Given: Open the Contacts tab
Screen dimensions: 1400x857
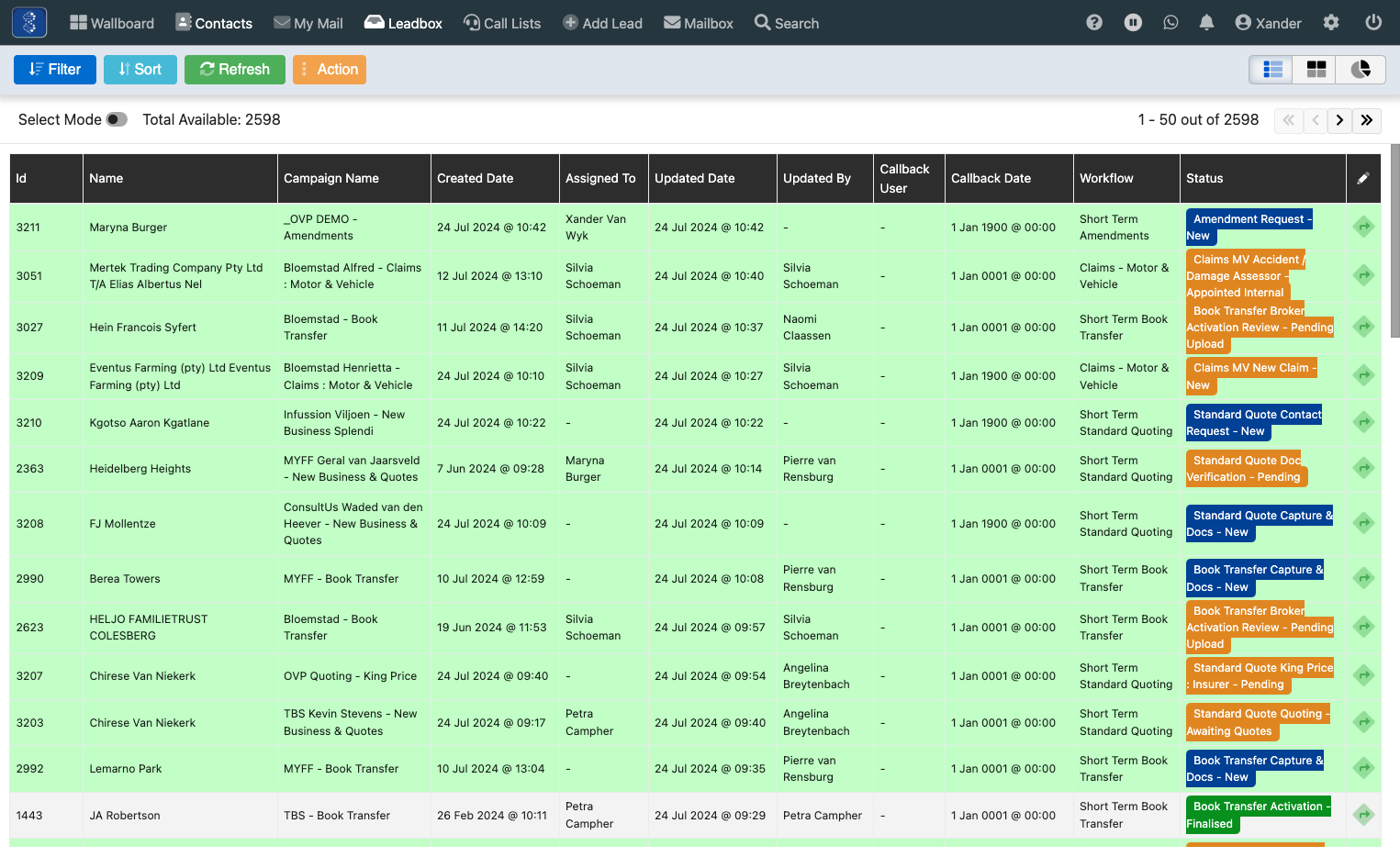Looking at the screenshot, I should click(214, 23).
